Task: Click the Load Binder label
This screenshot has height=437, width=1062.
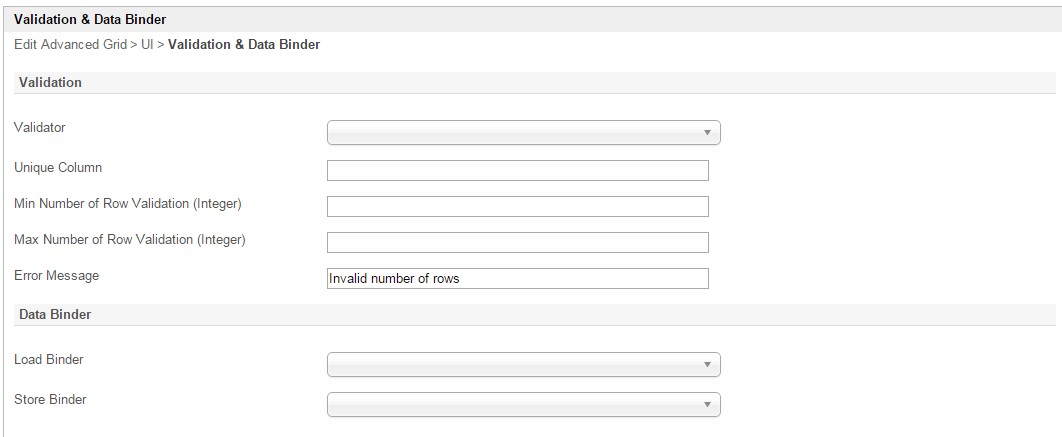Action: coord(49,359)
